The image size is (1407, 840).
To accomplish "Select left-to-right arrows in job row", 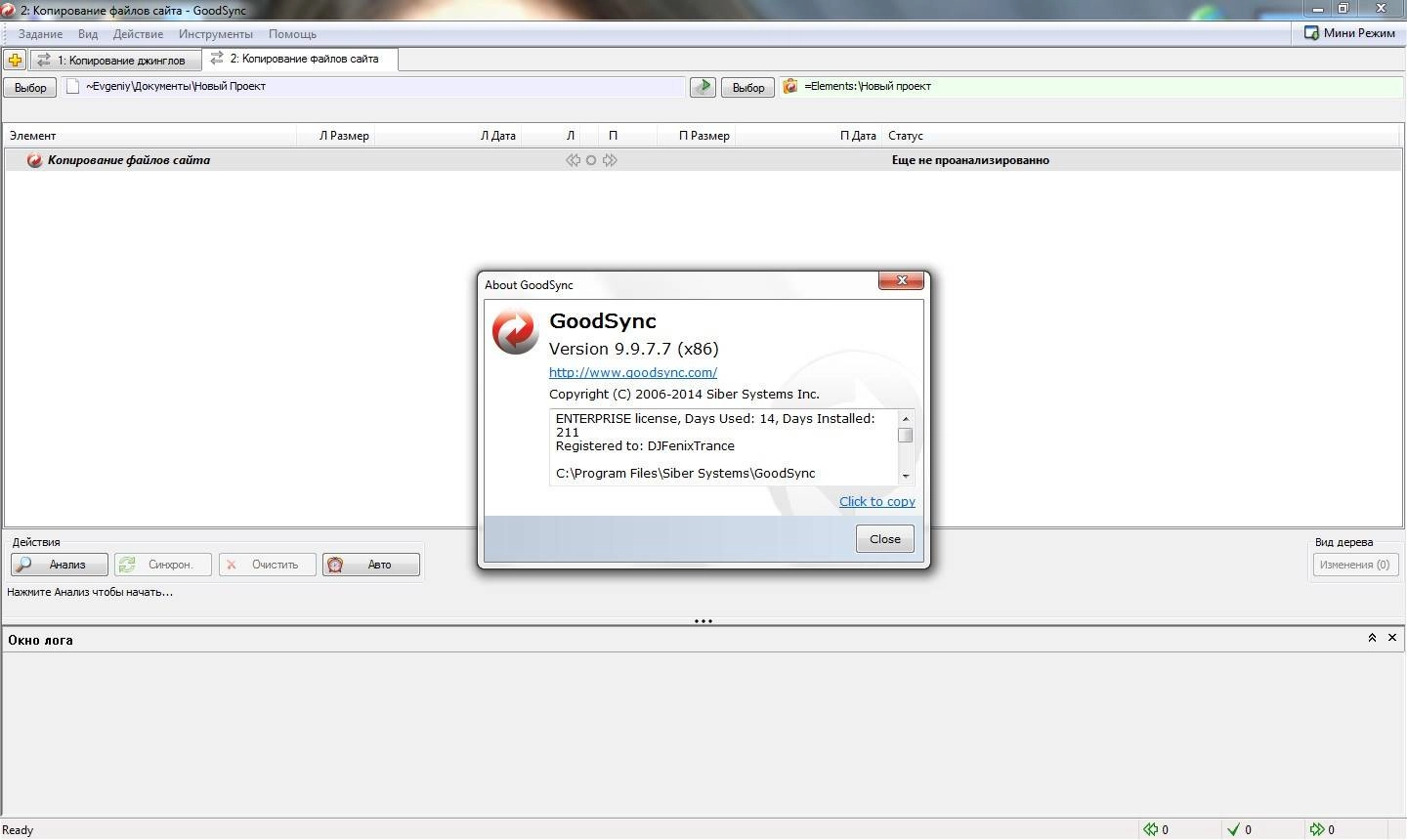I will coord(610,160).
